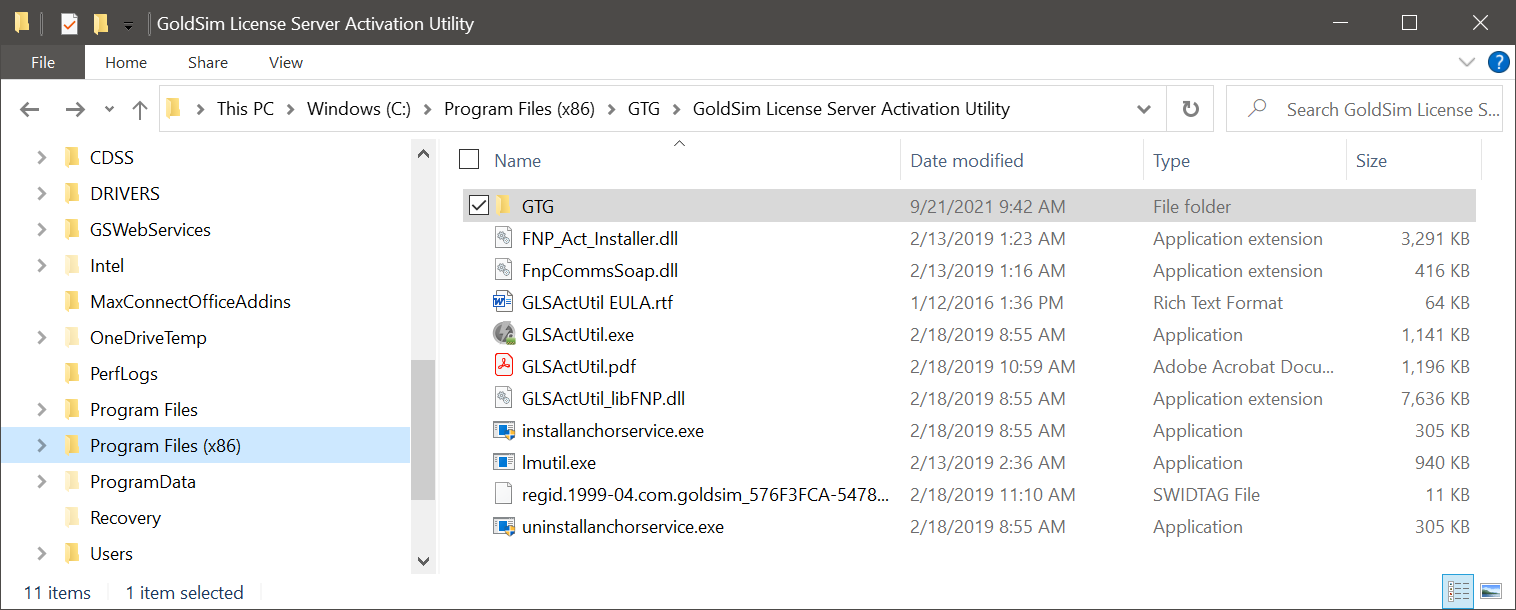Screen dimensions: 1516x610
Task: Switch to large icons view
Action: [1490, 591]
